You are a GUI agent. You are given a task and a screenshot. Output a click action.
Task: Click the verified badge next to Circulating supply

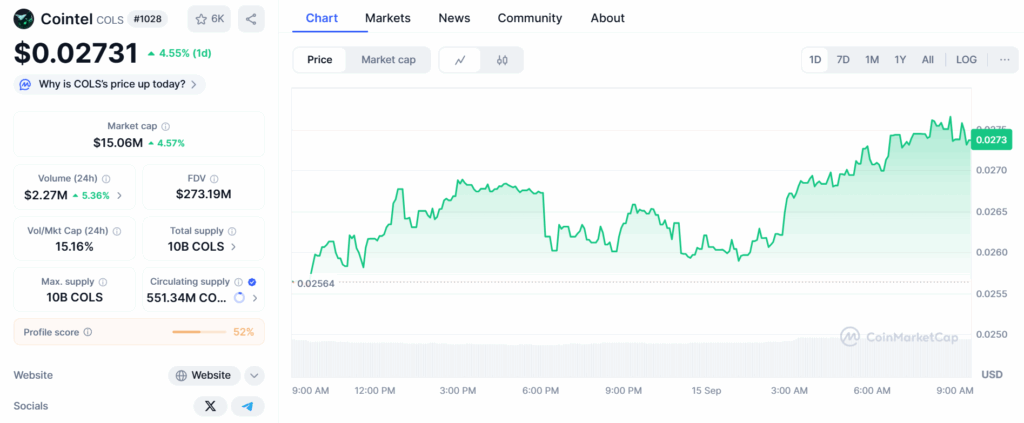(x=252, y=282)
